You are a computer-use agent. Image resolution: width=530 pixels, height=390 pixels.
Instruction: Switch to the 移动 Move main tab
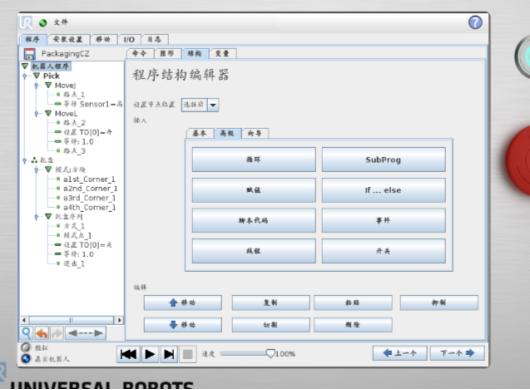coord(103,39)
